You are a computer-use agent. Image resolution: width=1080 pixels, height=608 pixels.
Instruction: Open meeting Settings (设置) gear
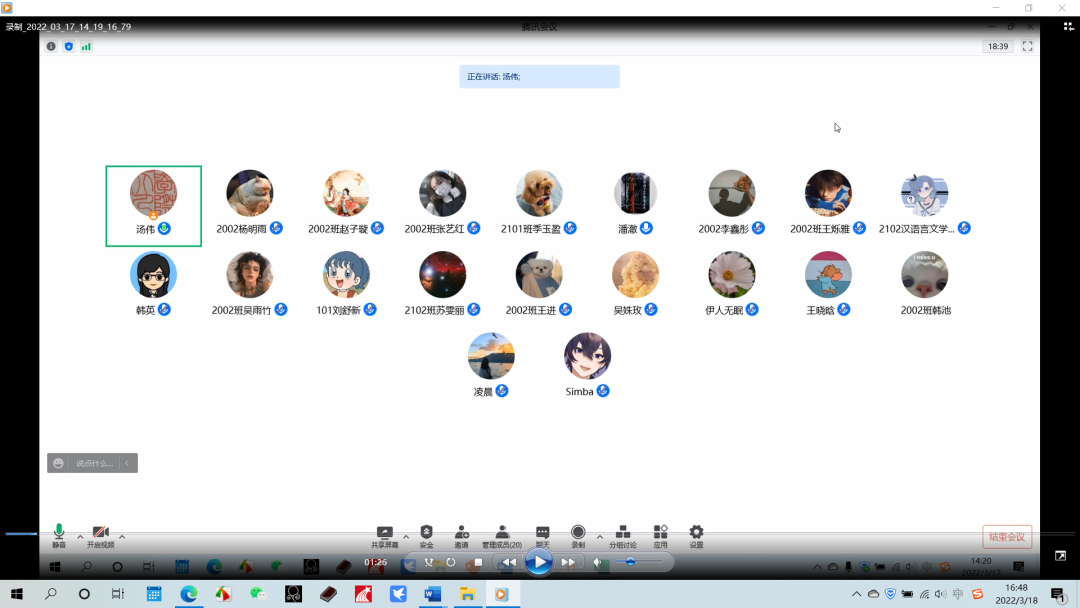pyautogui.click(x=696, y=533)
